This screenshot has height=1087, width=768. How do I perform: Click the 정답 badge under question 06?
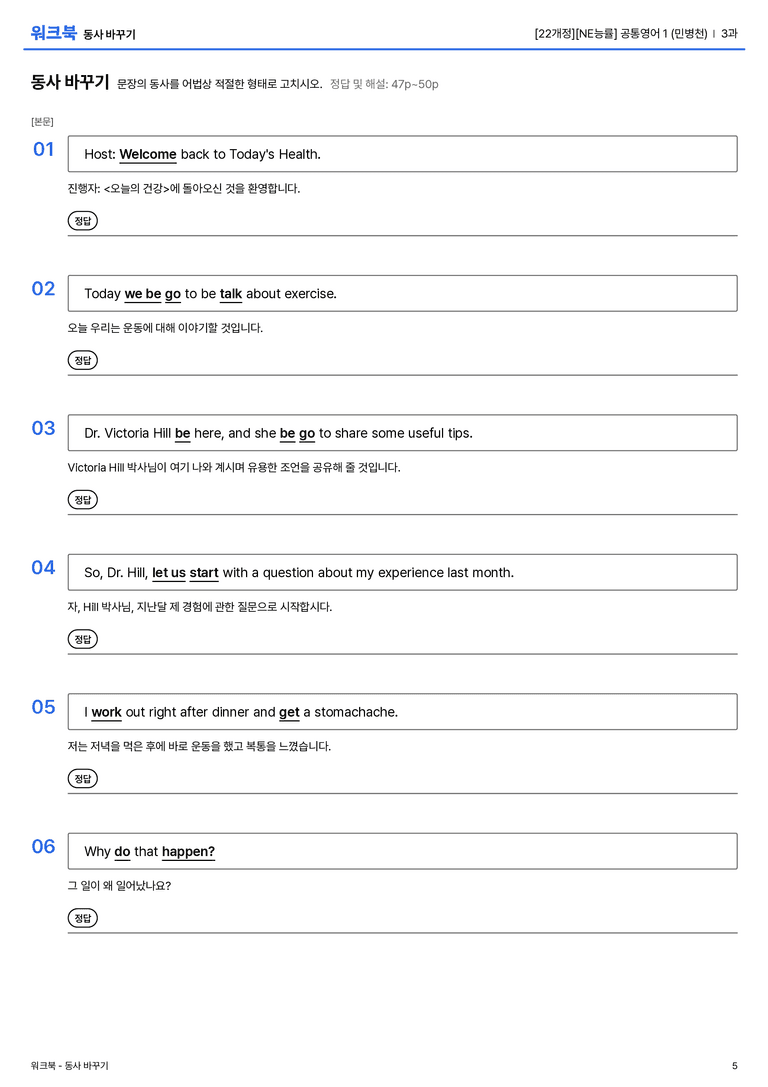point(82,917)
